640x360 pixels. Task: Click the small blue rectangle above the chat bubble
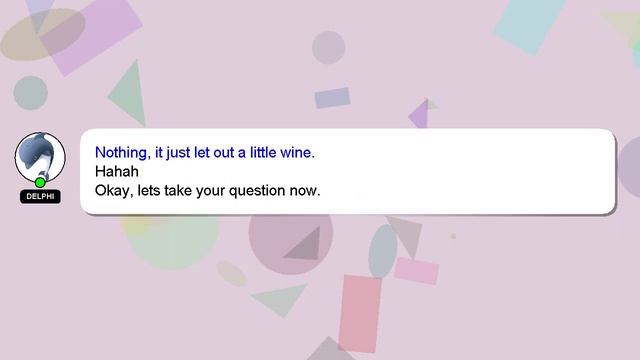[x=332, y=98]
